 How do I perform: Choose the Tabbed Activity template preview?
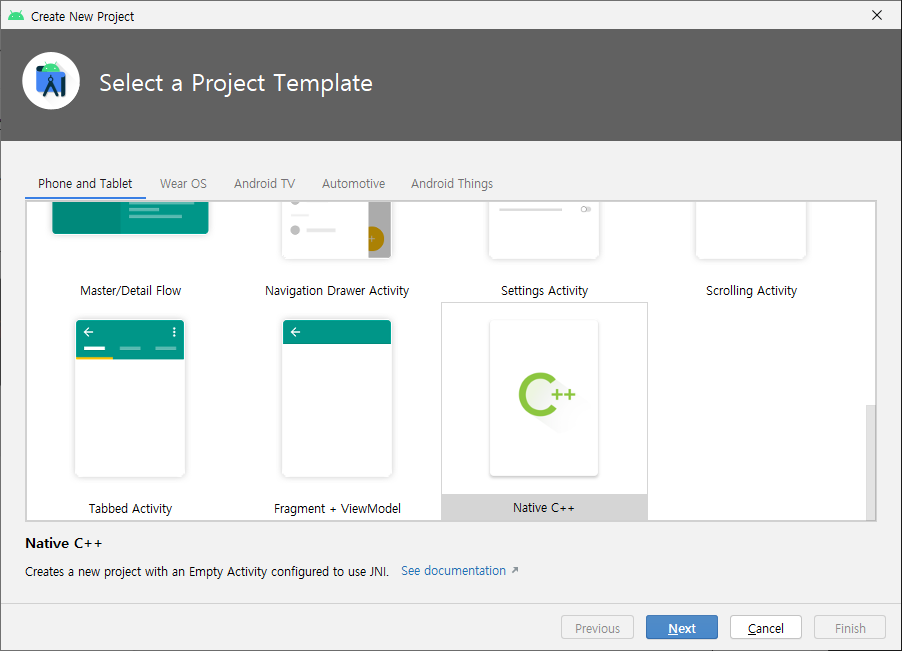(x=130, y=398)
